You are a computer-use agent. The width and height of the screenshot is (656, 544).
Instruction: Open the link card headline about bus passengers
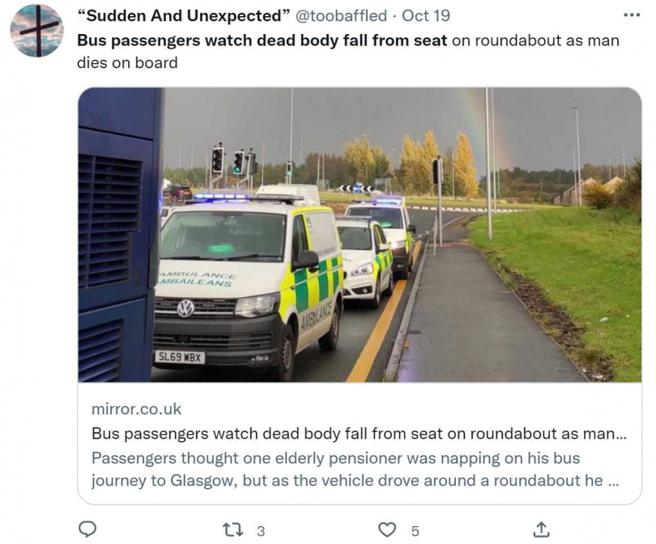[359, 434]
